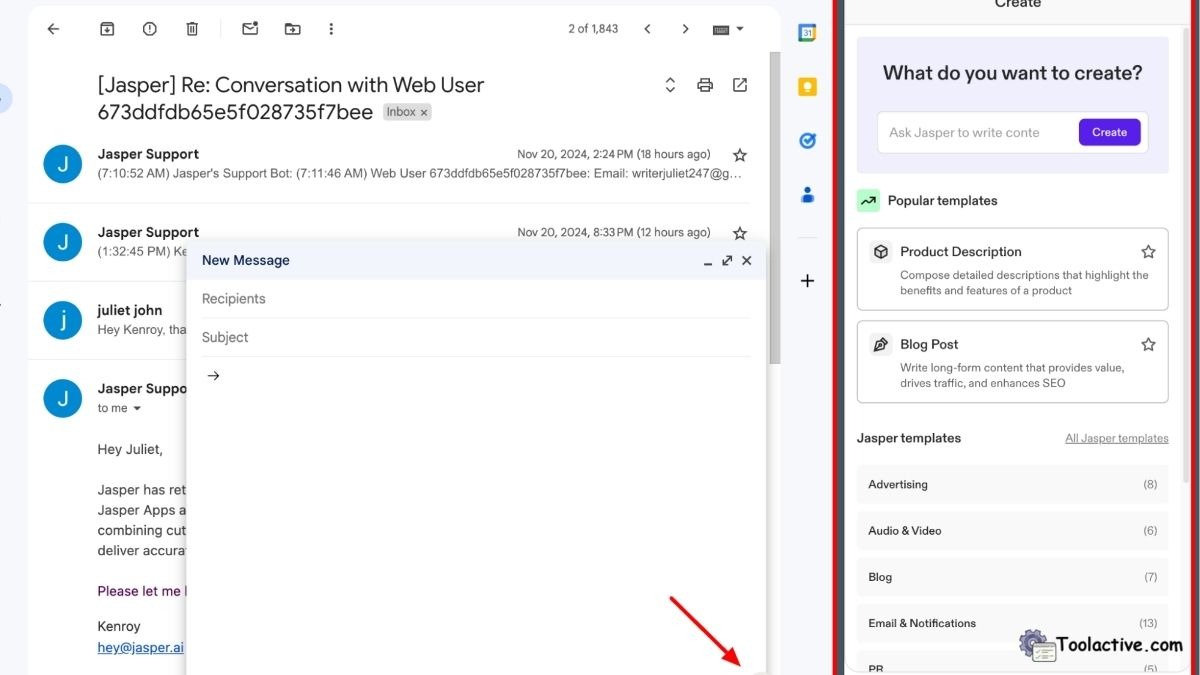The height and width of the screenshot is (675, 1200).
Task: Select the Email & Notifications category
Action: 1012,623
